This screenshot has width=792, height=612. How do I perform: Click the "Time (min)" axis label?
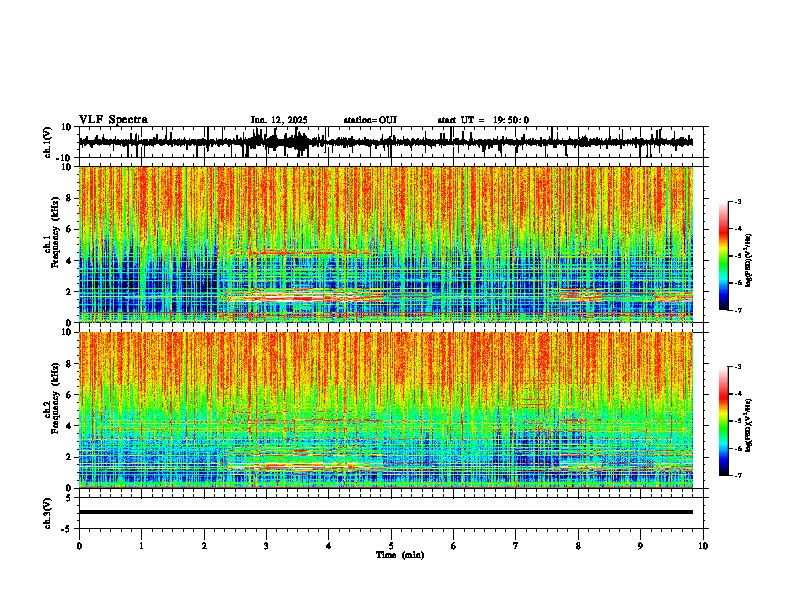pyautogui.click(x=400, y=555)
